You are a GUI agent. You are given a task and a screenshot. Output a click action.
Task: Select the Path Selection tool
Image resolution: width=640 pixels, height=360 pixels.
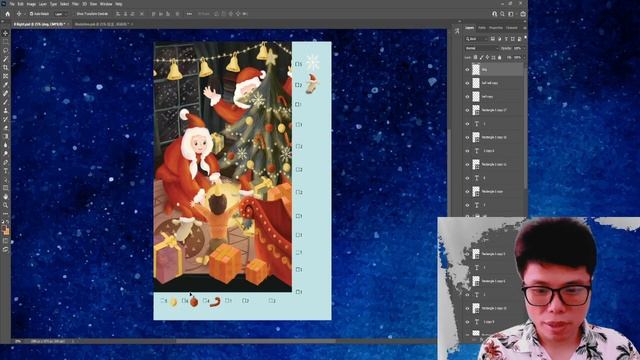(x=5, y=179)
